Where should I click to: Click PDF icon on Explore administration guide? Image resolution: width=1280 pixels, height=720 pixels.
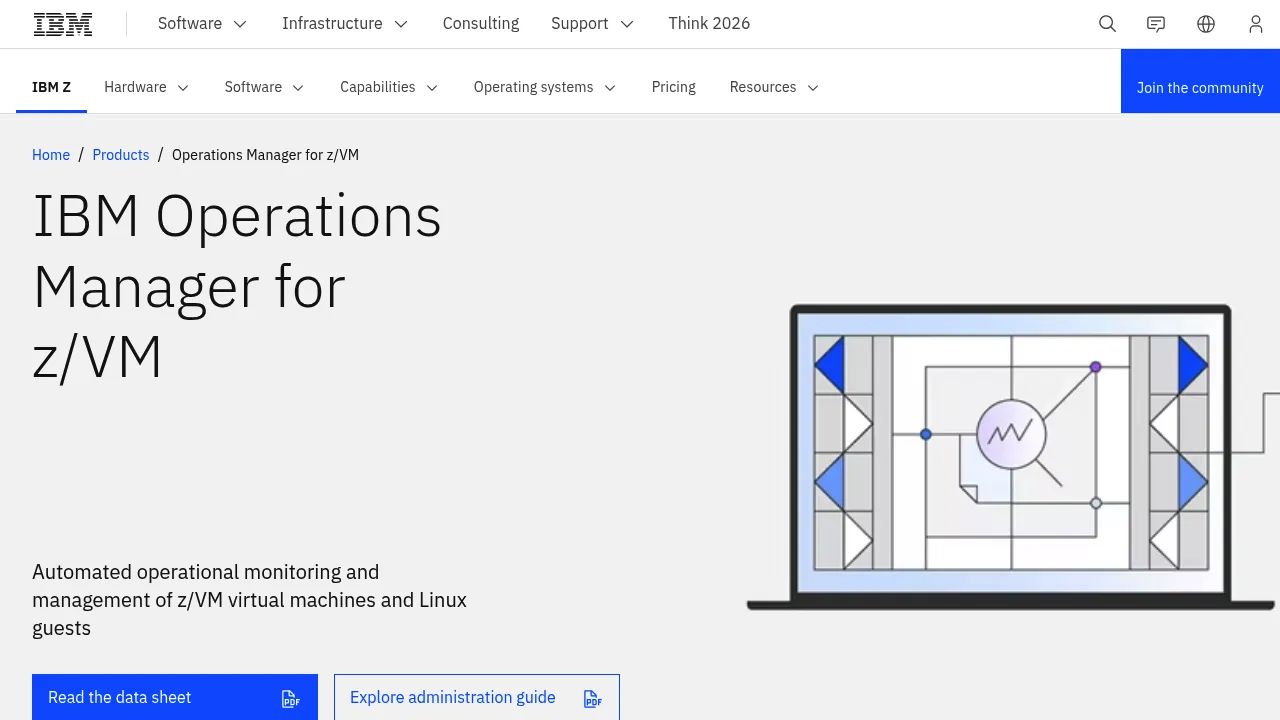593,698
